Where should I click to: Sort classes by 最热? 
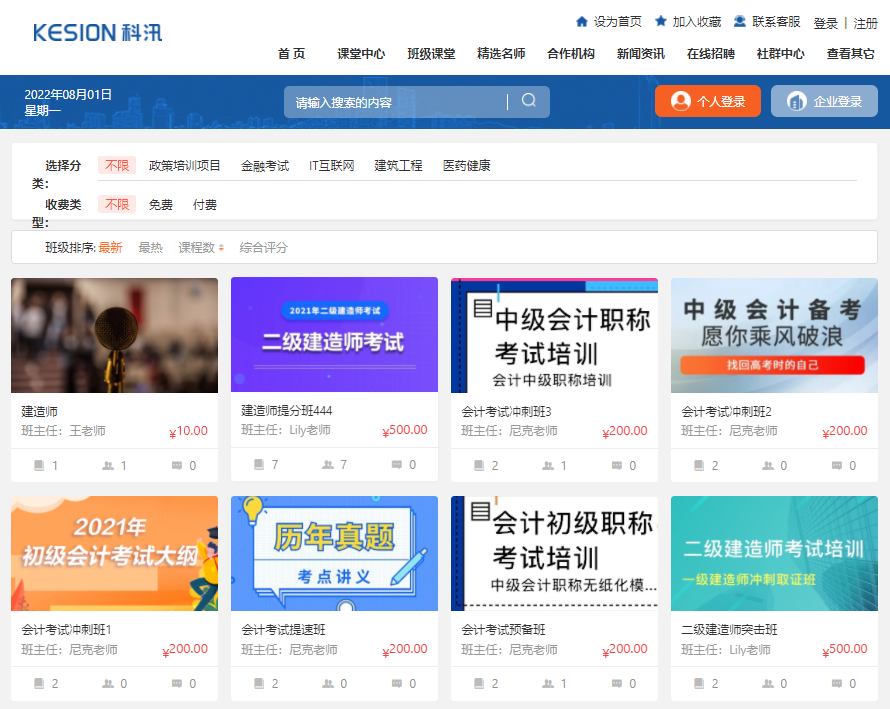(150, 246)
